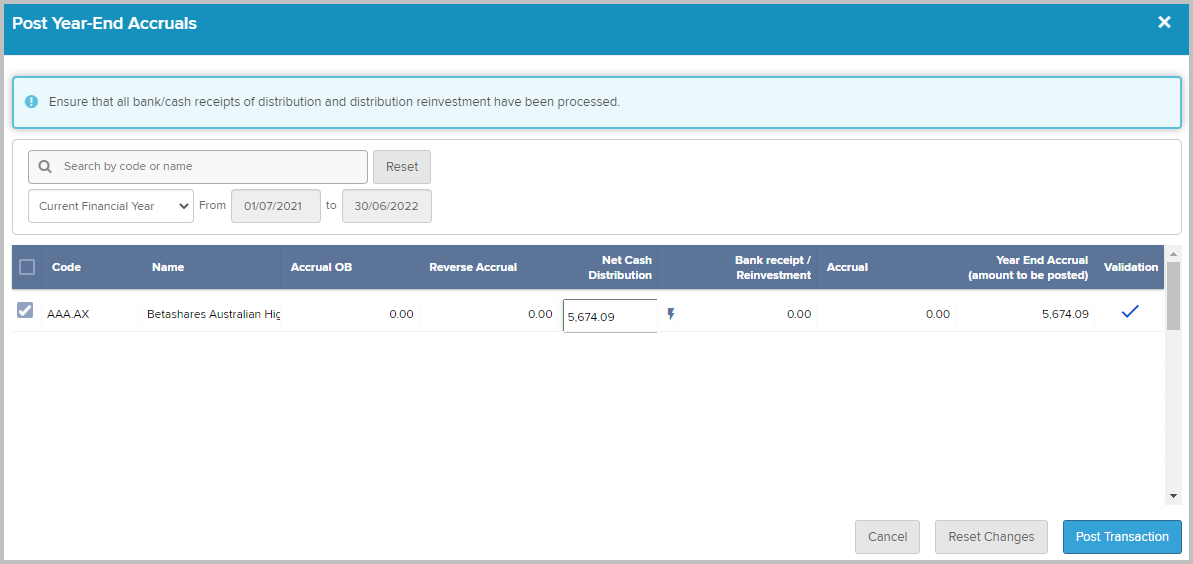Click the Net Cash Distribution amount field
Viewport: 1193px width, 564px height.
(x=610, y=316)
